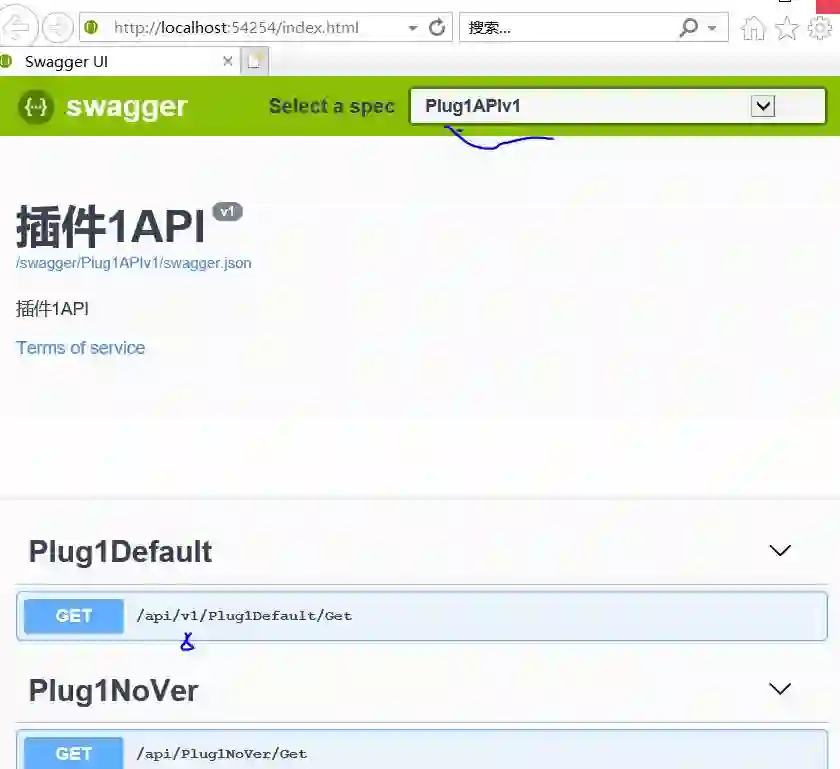
Task: Expand the /api/v1/Plug1Default/Get endpoint path
Action: coord(244,616)
